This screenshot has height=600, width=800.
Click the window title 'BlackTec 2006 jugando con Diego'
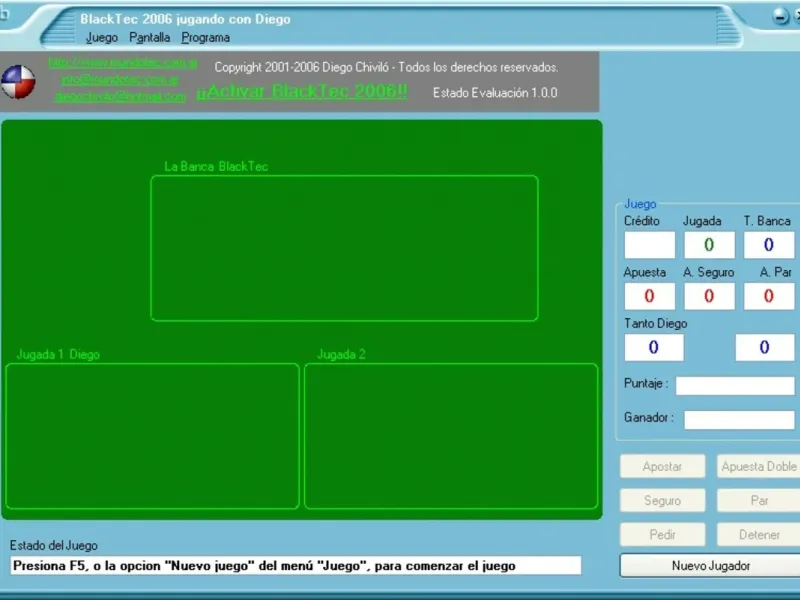coord(185,19)
